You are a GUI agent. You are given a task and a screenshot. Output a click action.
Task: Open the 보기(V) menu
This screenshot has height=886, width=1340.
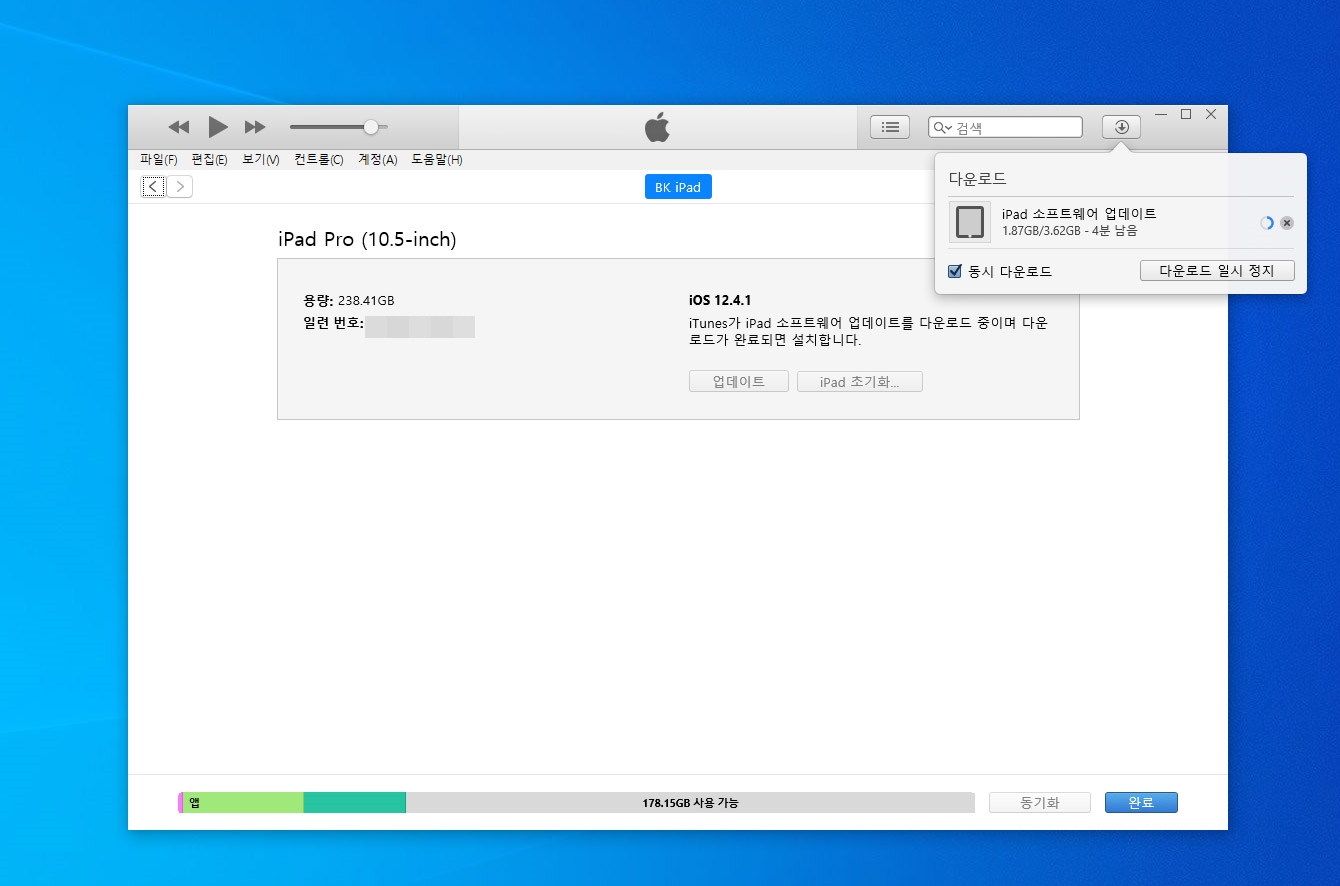point(261,160)
